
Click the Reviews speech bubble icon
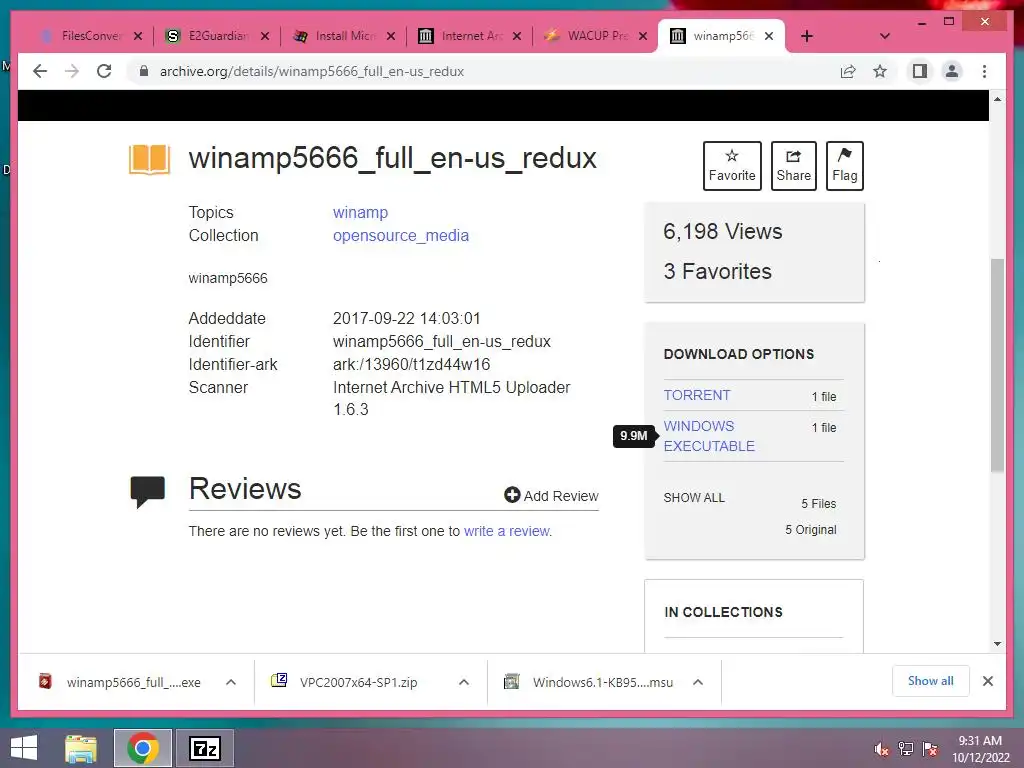(148, 492)
